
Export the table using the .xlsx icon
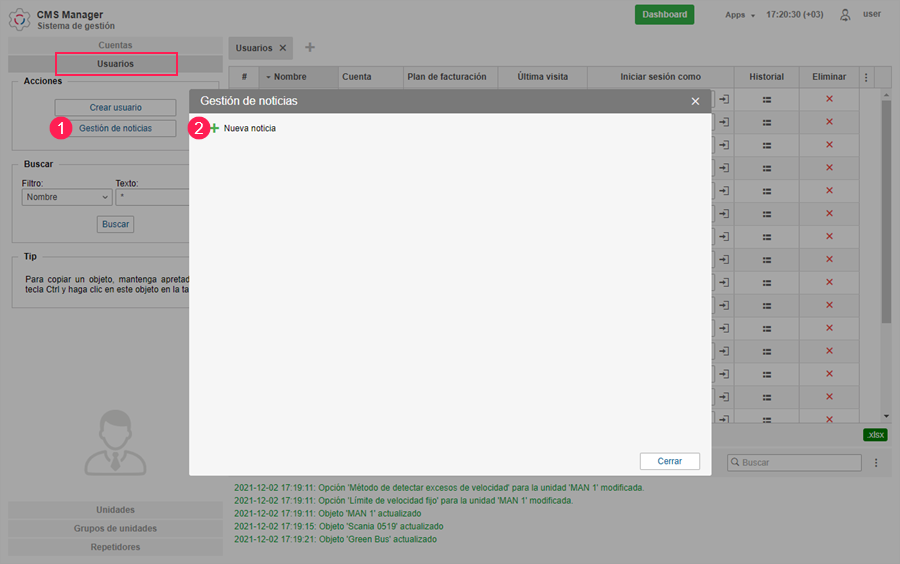coord(875,435)
